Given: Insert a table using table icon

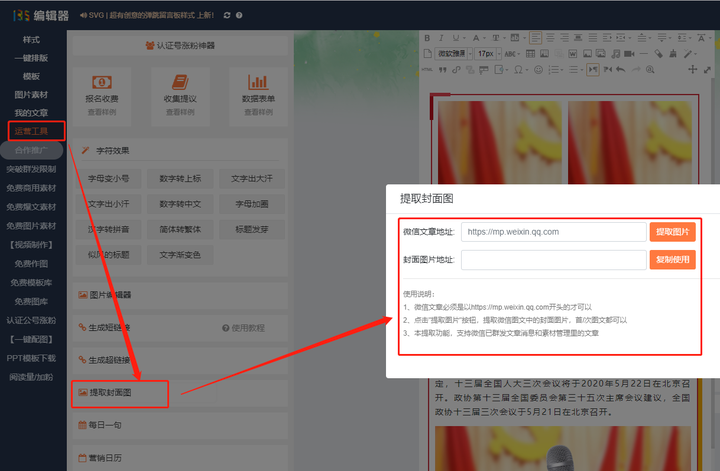Looking at the screenshot, I should [x=530, y=54].
